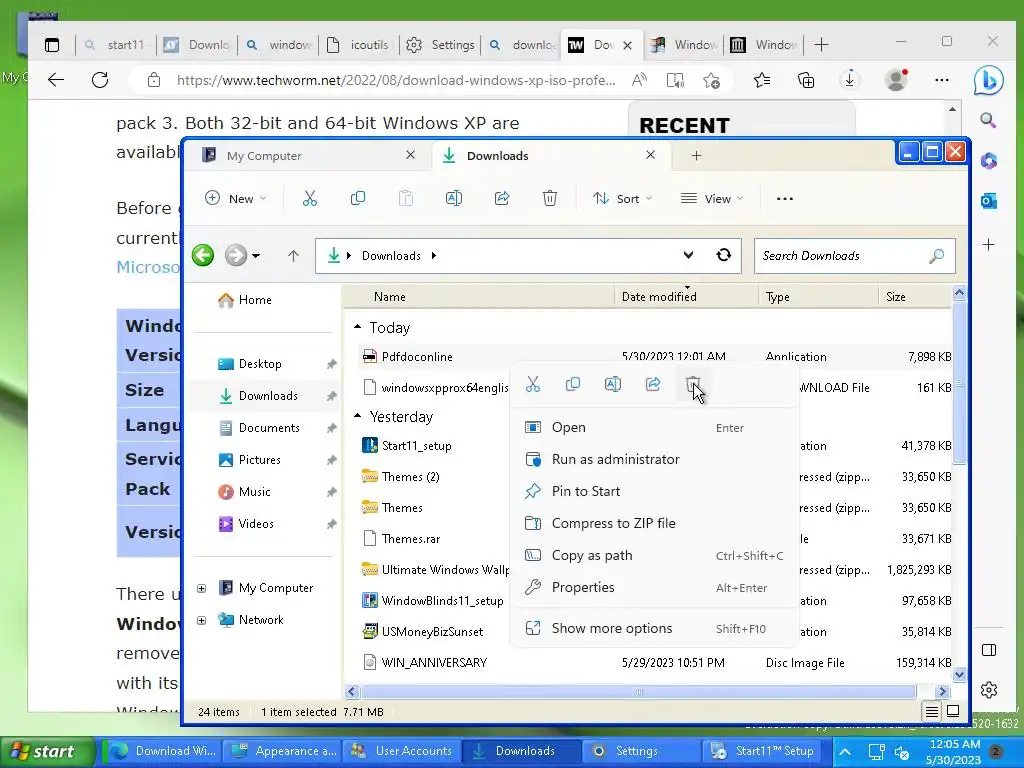Open Edge sidebar settings gear
The width and height of the screenshot is (1024, 768).
click(x=989, y=690)
